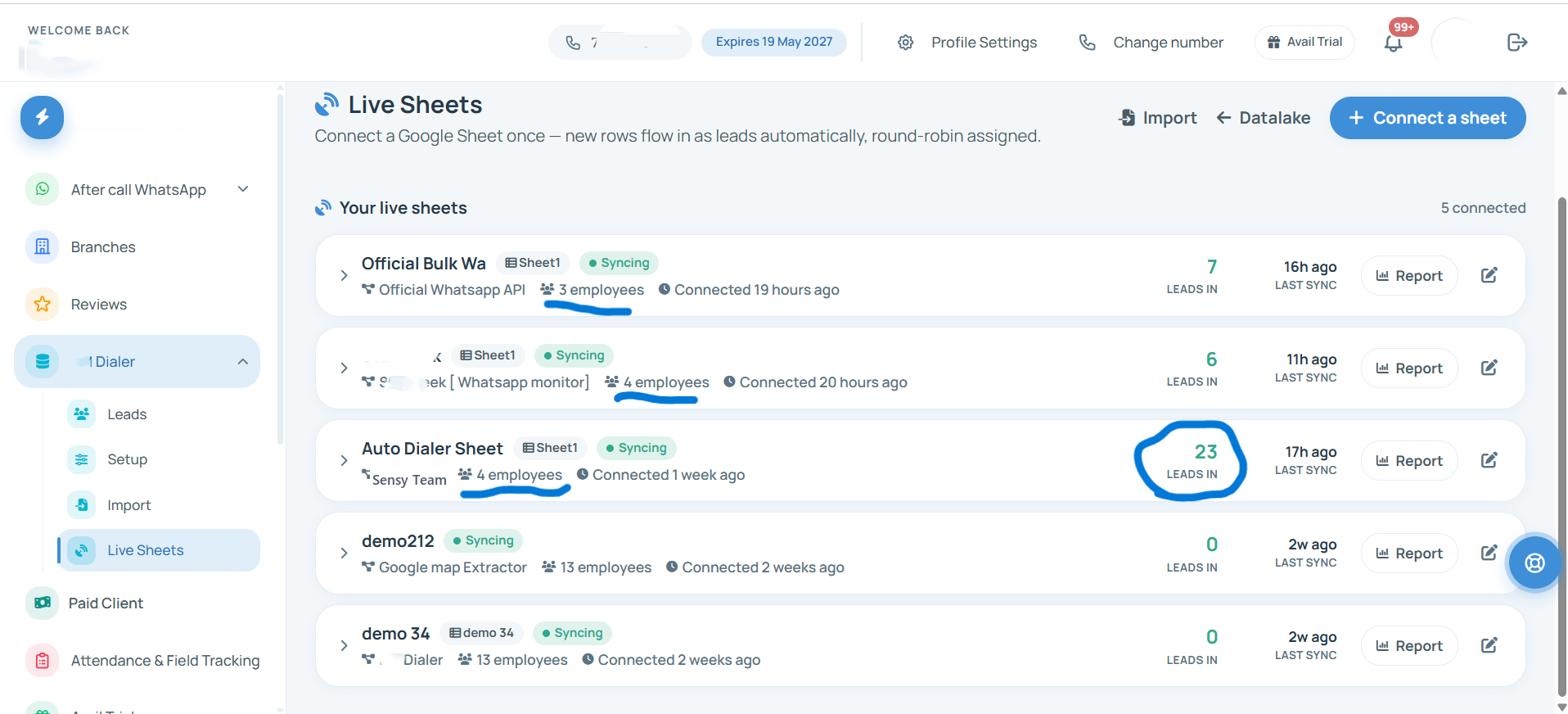
Task: Click the "5 connected" count text
Action: [x=1483, y=208]
